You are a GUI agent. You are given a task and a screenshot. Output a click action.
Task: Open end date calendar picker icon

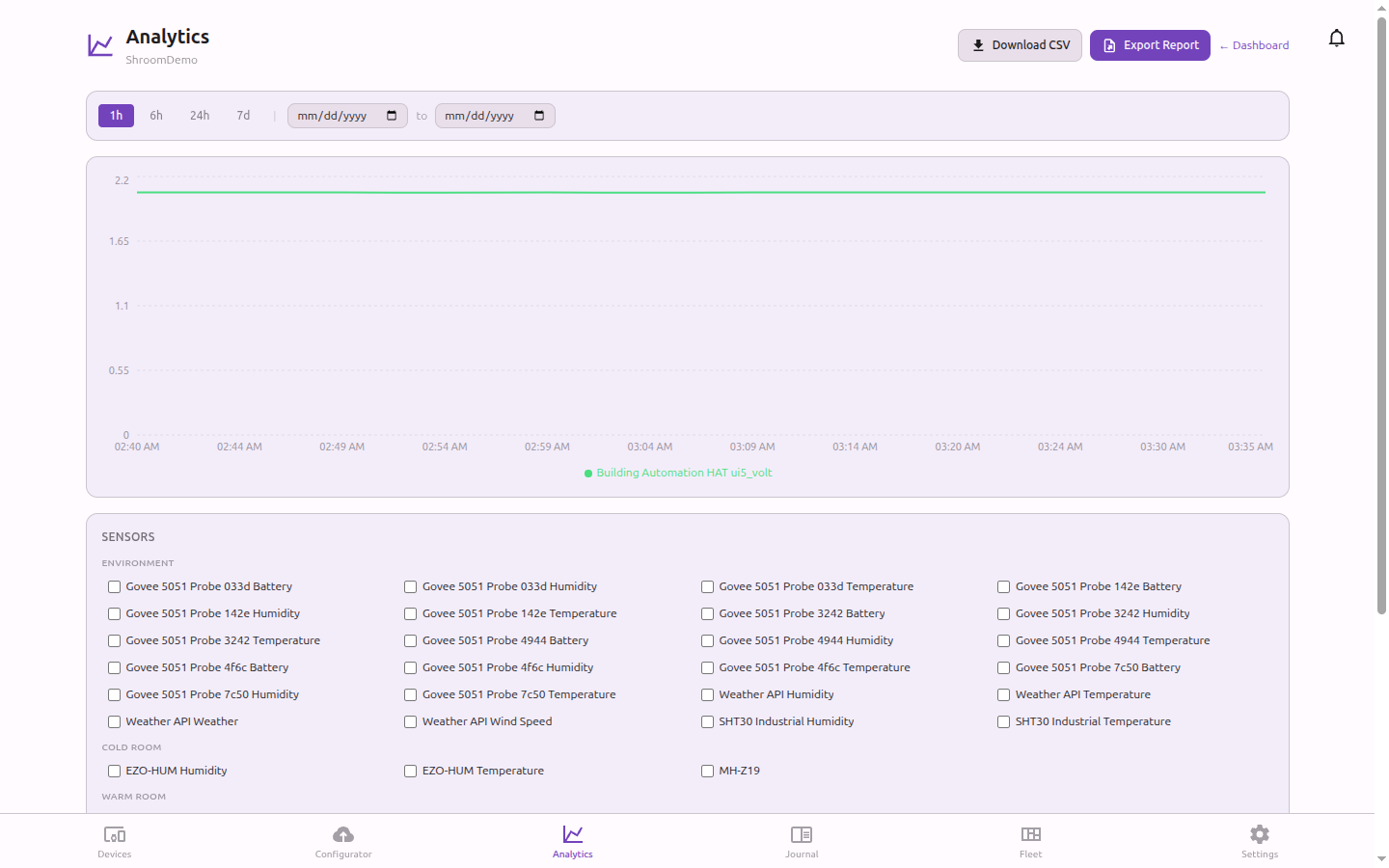[x=539, y=116]
